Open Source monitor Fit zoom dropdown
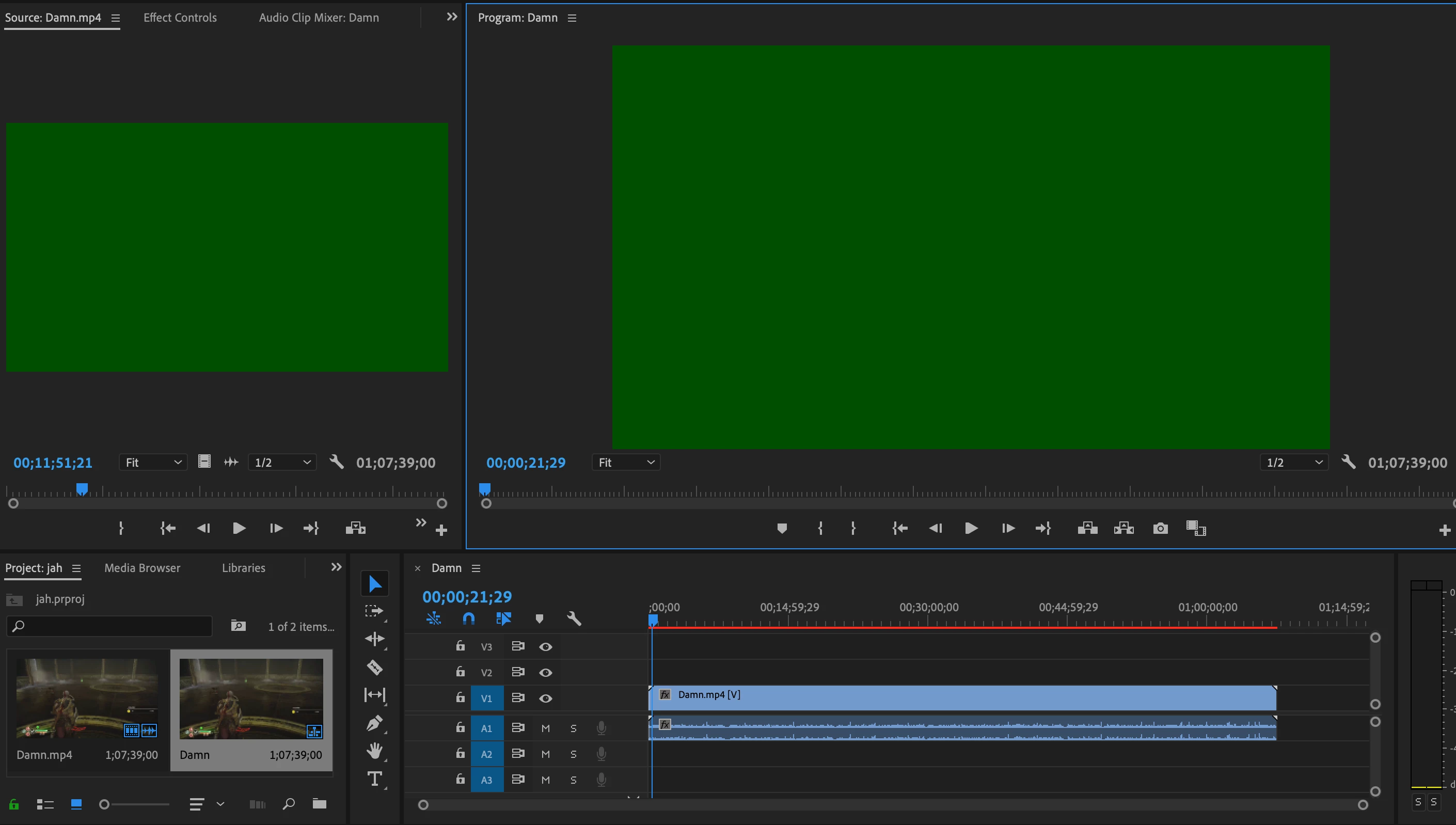Viewport: 1456px width, 825px height. [x=153, y=463]
